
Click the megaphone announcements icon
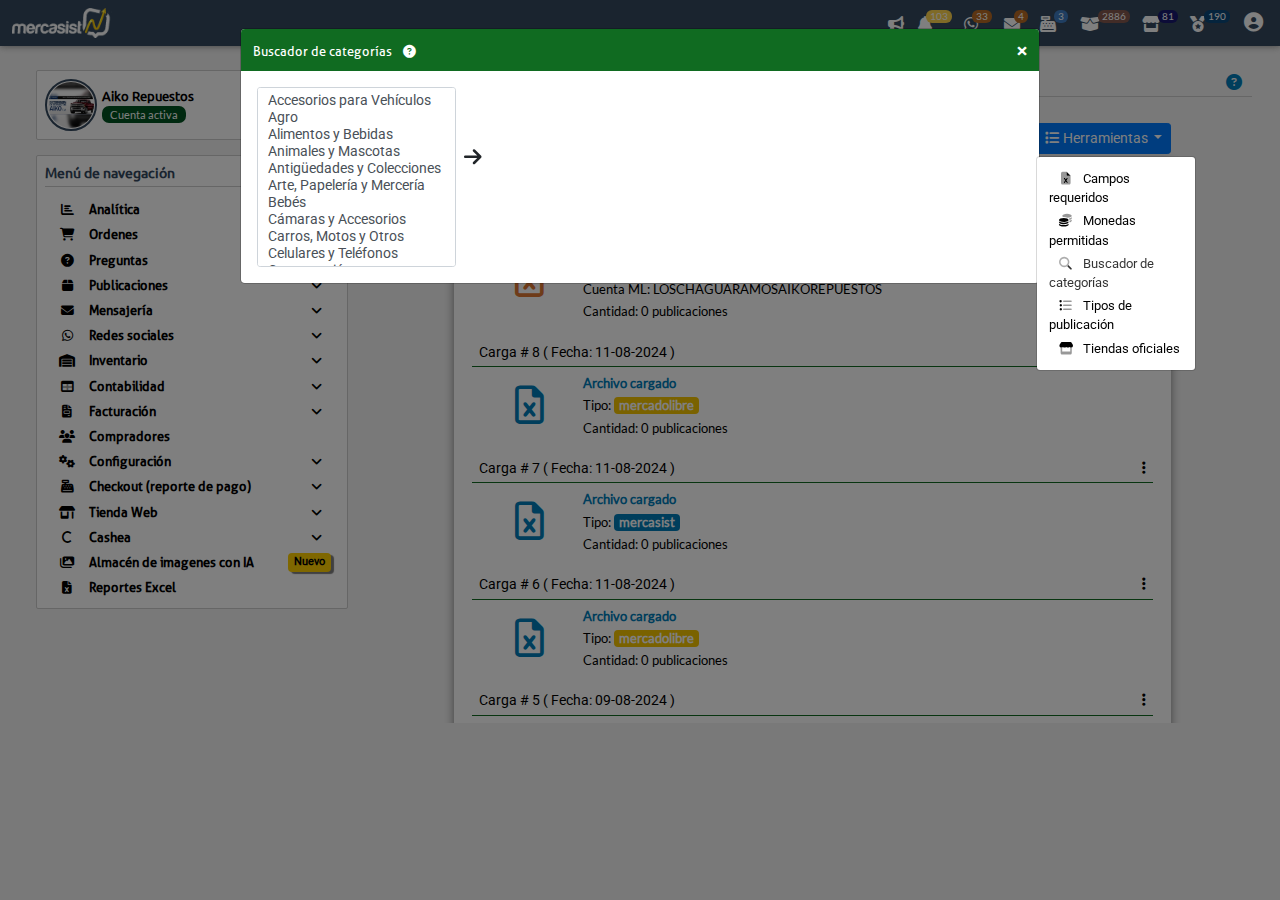tap(896, 24)
